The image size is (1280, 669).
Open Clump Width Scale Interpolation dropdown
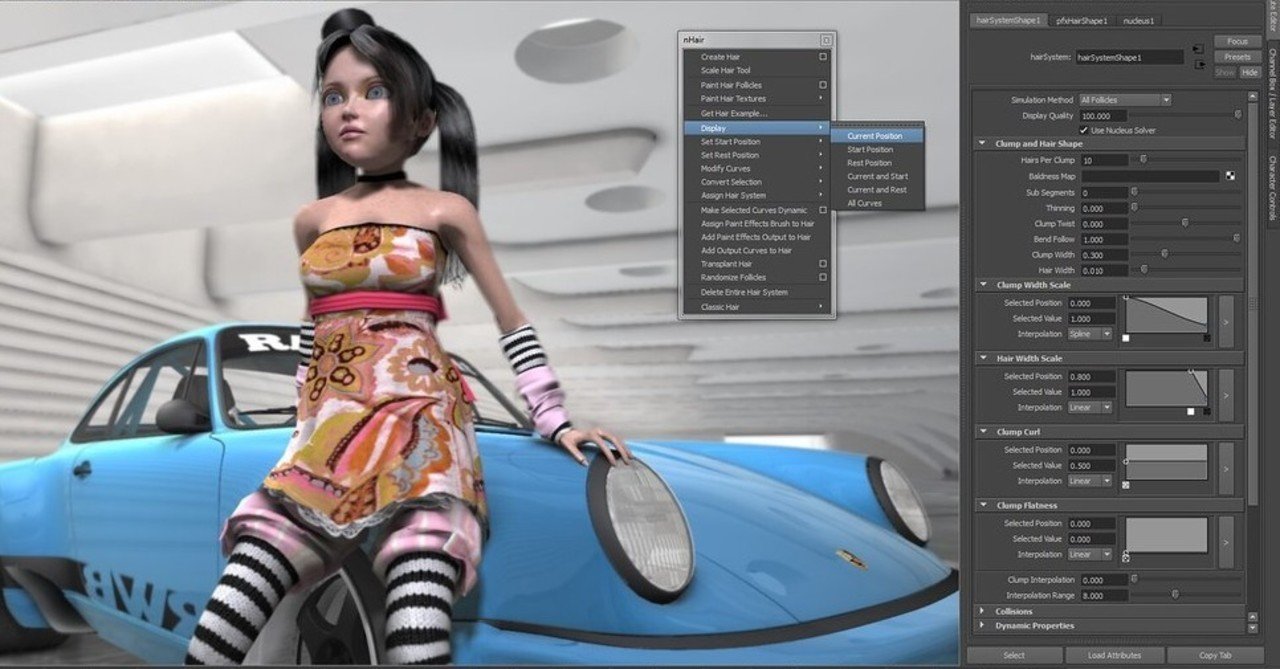coord(1090,334)
